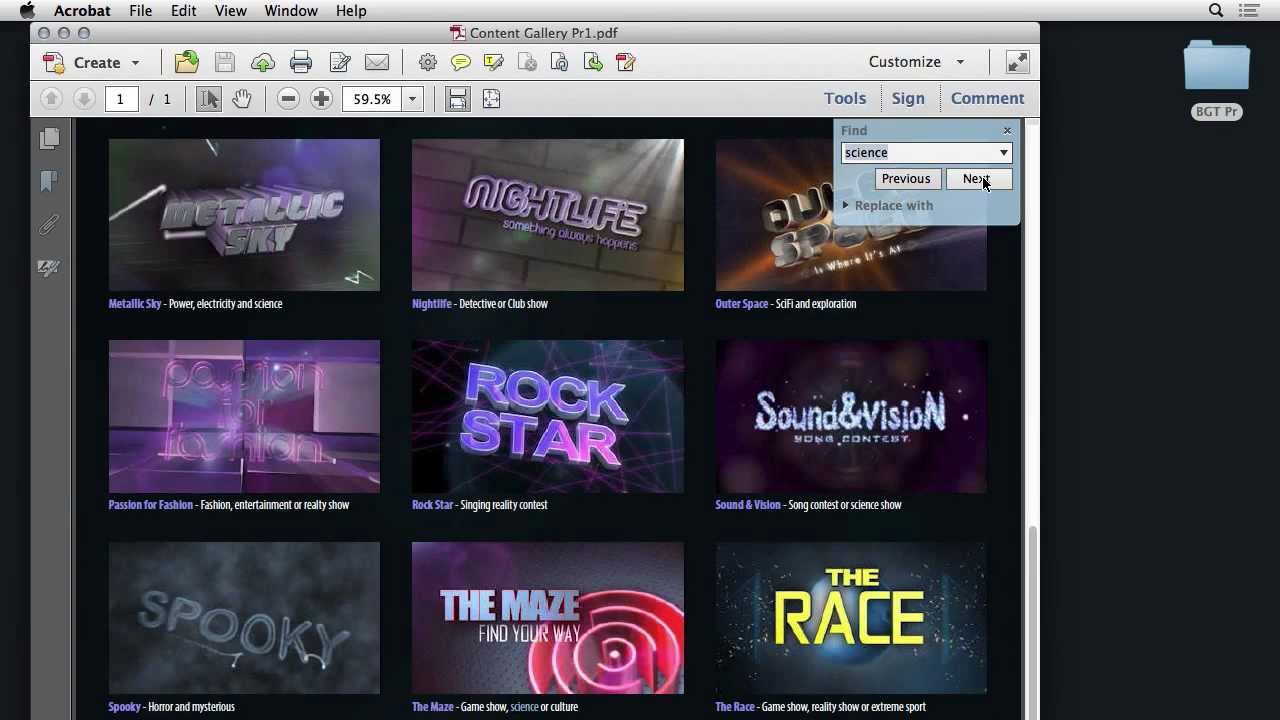Image resolution: width=1280 pixels, height=720 pixels.
Task: Open preferences via the gear icon
Action: 428,62
